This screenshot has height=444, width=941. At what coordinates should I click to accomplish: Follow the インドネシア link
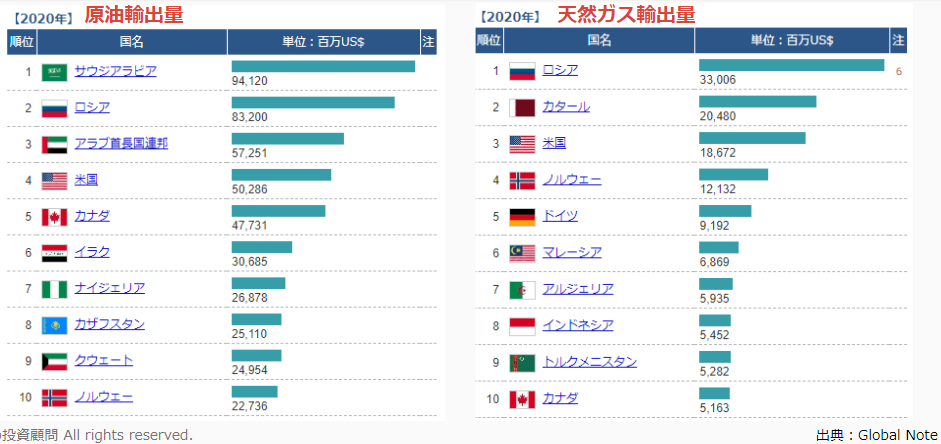[x=577, y=325]
